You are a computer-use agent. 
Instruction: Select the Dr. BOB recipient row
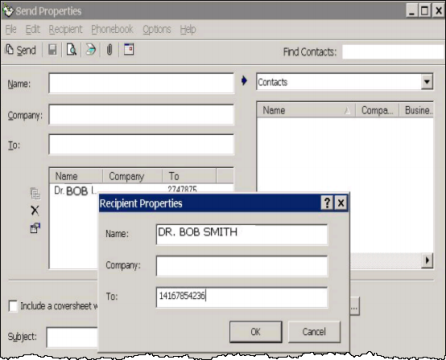(142, 190)
